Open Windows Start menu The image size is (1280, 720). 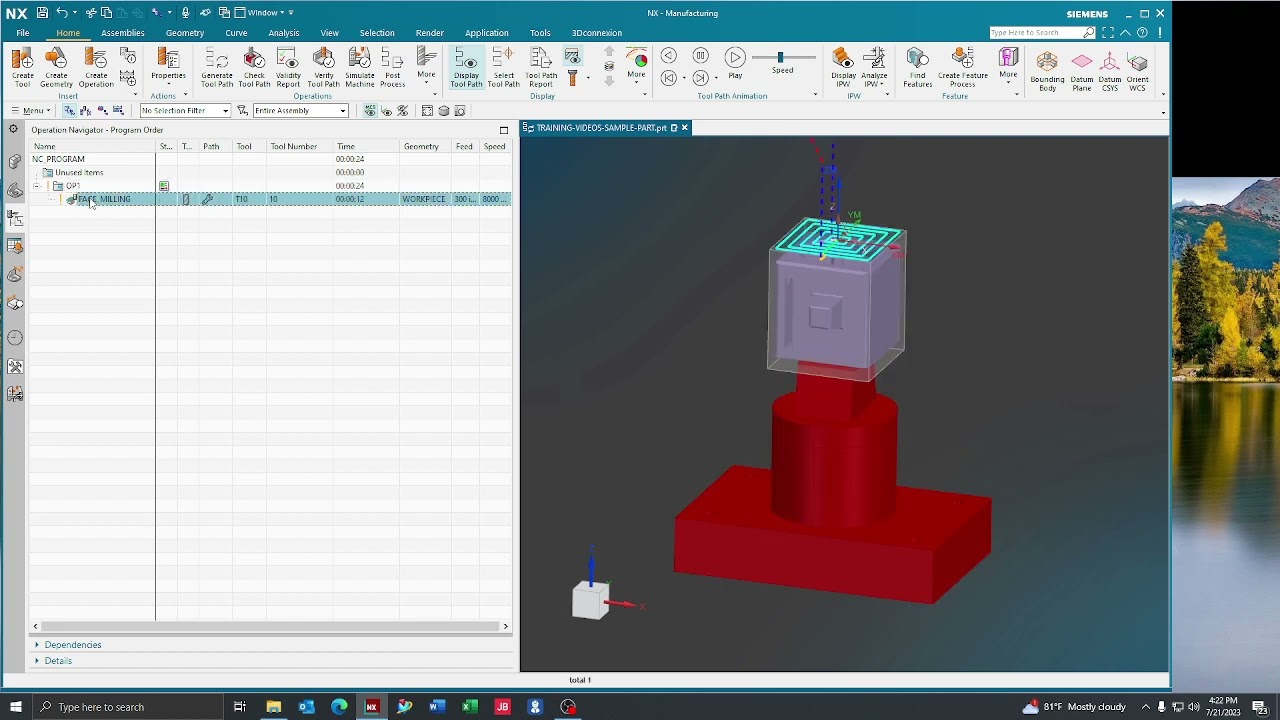[15, 707]
